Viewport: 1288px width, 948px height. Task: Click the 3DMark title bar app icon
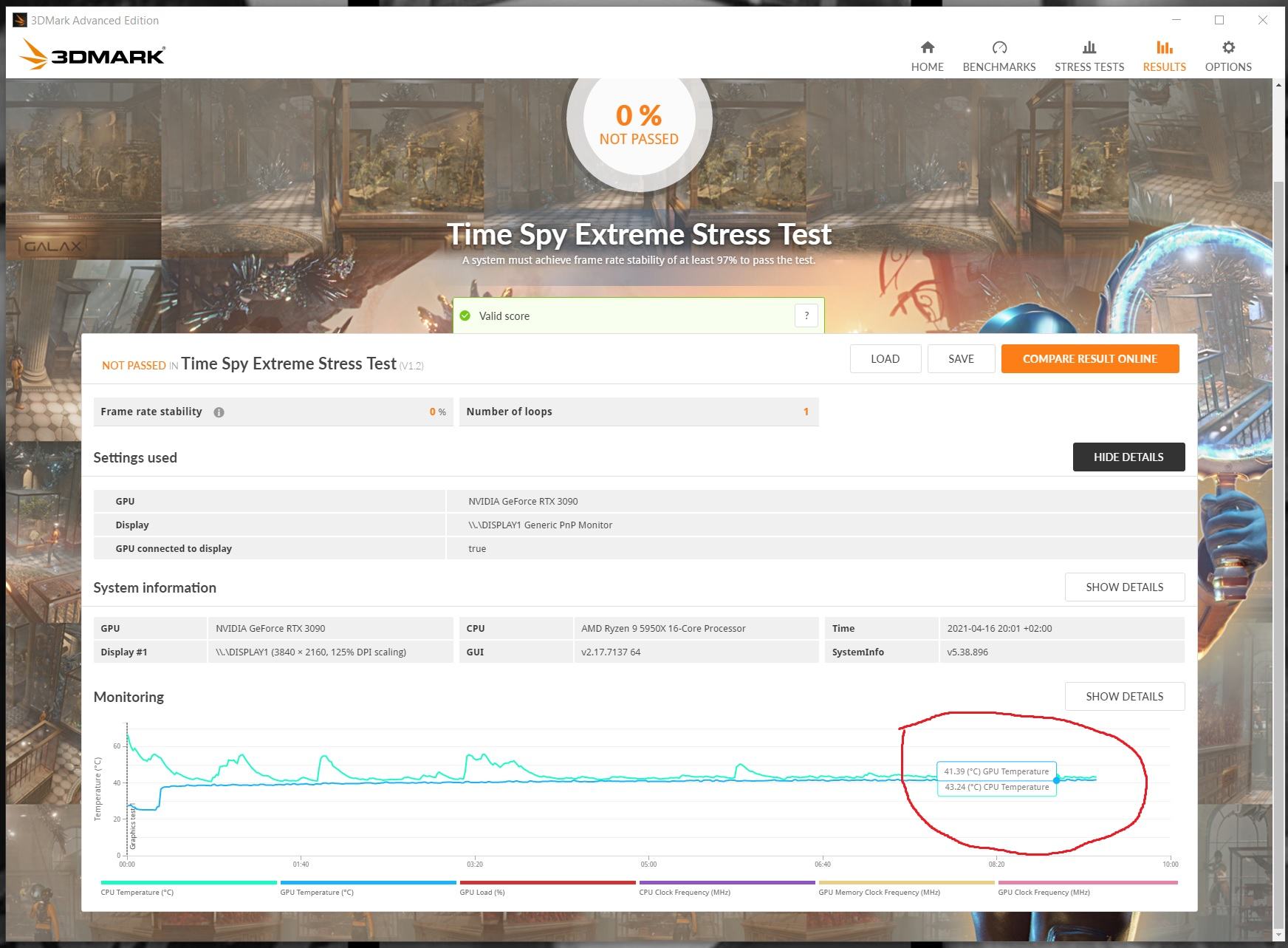[20, 20]
